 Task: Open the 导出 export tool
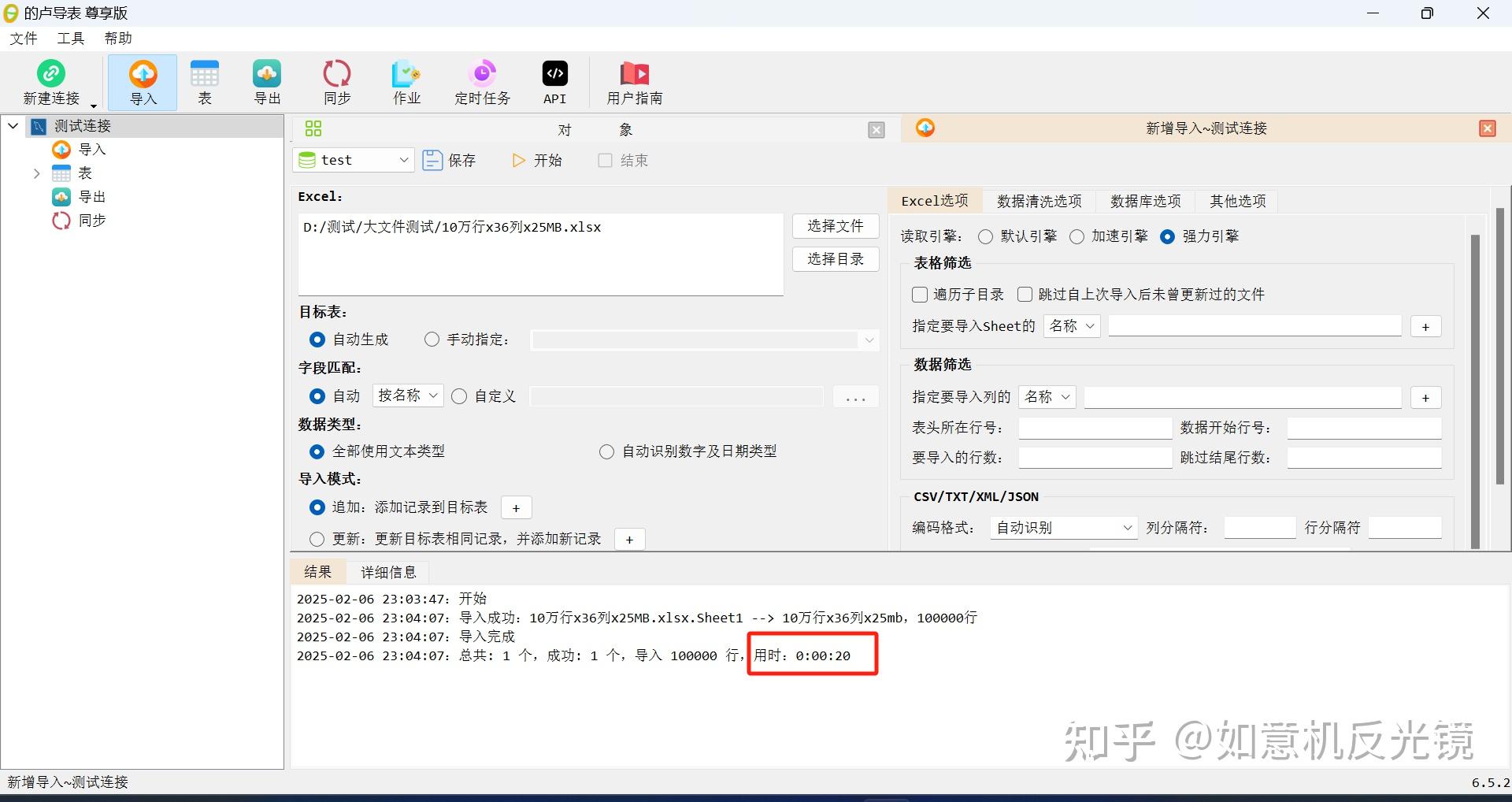pos(266,81)
